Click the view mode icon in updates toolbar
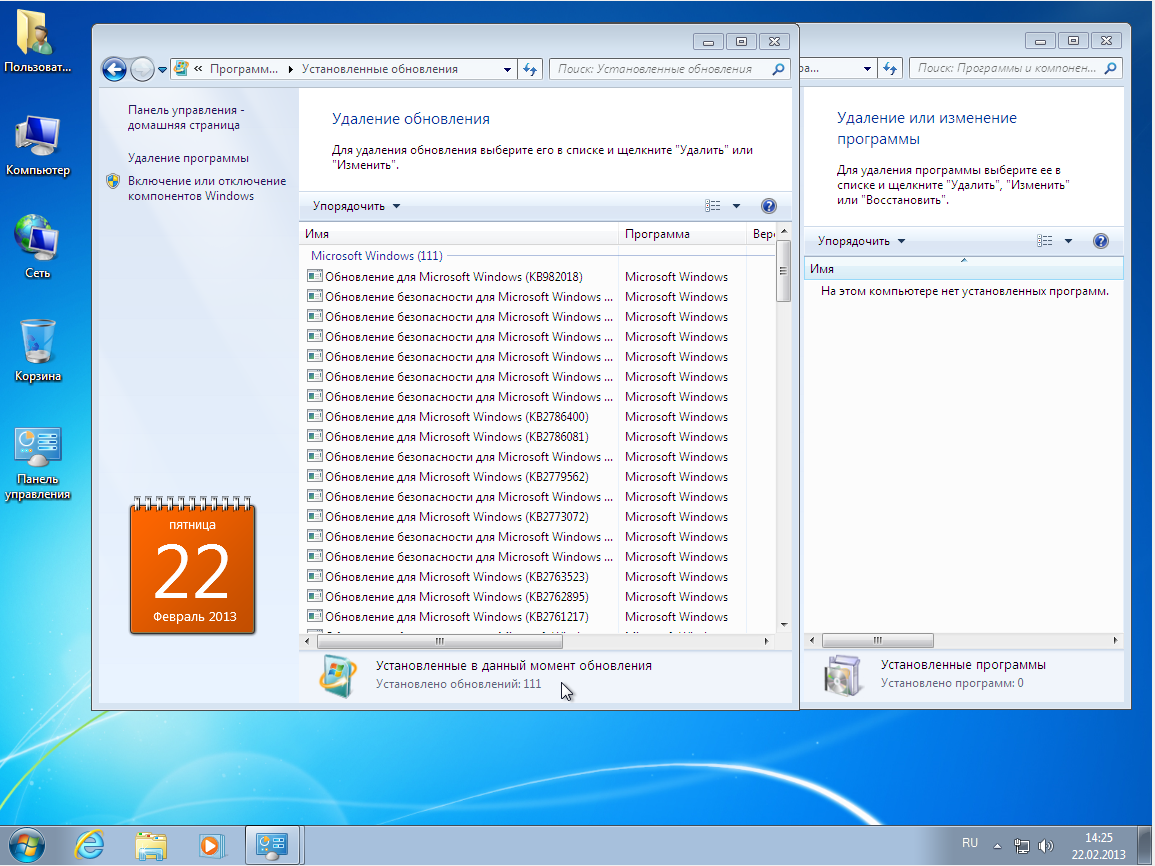The height and width of the screenshot is (866, 1155). pos(713,206)
